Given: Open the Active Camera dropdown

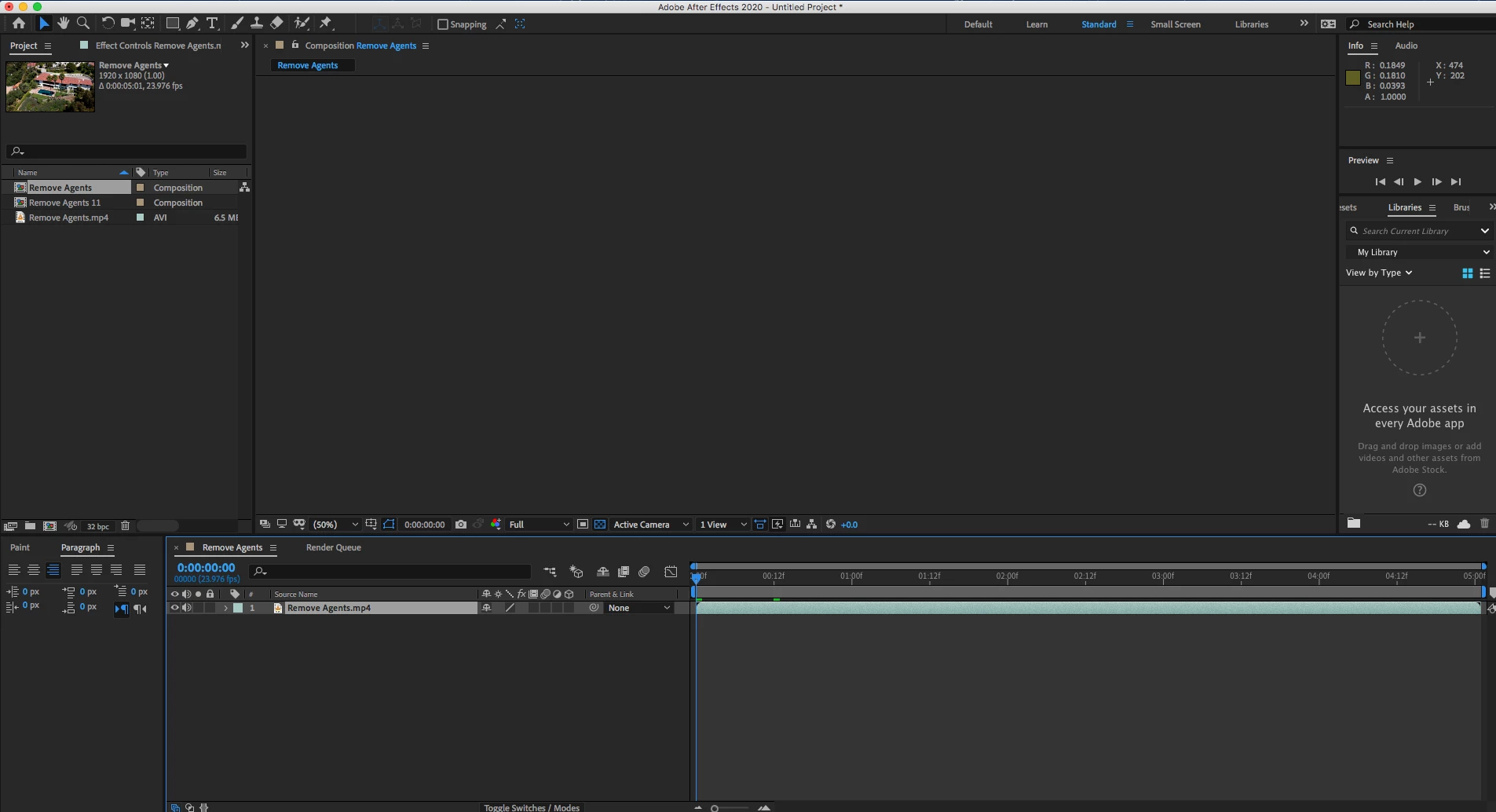Looking at the screenshot, I should point(651,525).
